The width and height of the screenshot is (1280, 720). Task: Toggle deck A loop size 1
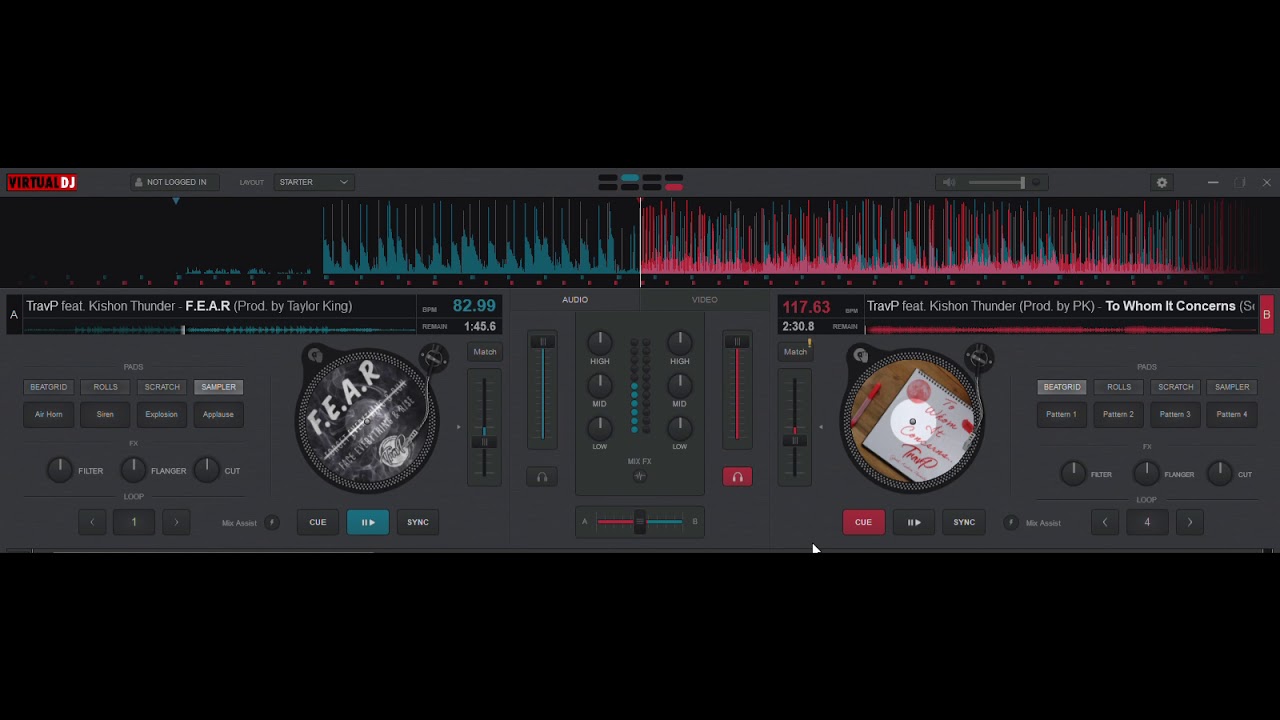coord(134,522)
